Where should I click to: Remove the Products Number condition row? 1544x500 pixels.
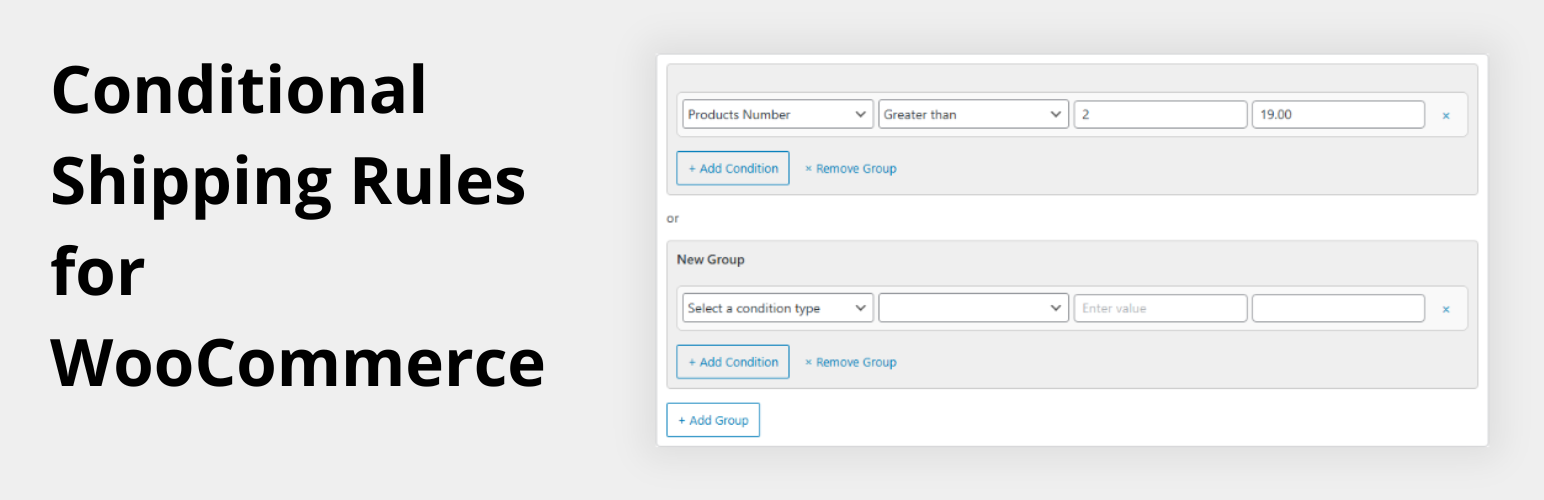point(1445,115)
